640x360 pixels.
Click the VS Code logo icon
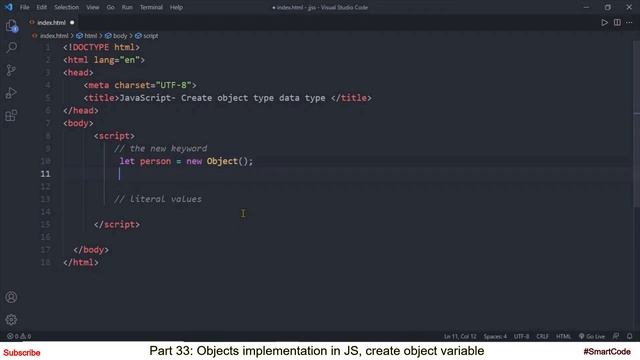tap(9, 7)
